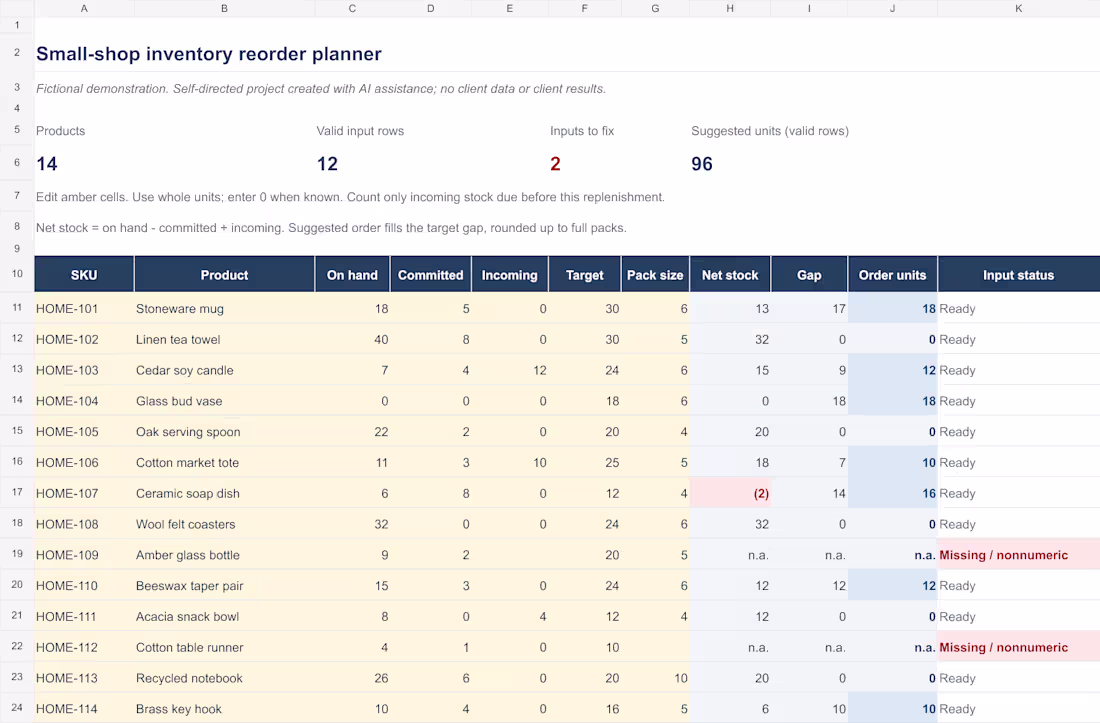1100x723 pixels.
Task: Click the 'Incoming' table header
Action: tap(509, 275)
